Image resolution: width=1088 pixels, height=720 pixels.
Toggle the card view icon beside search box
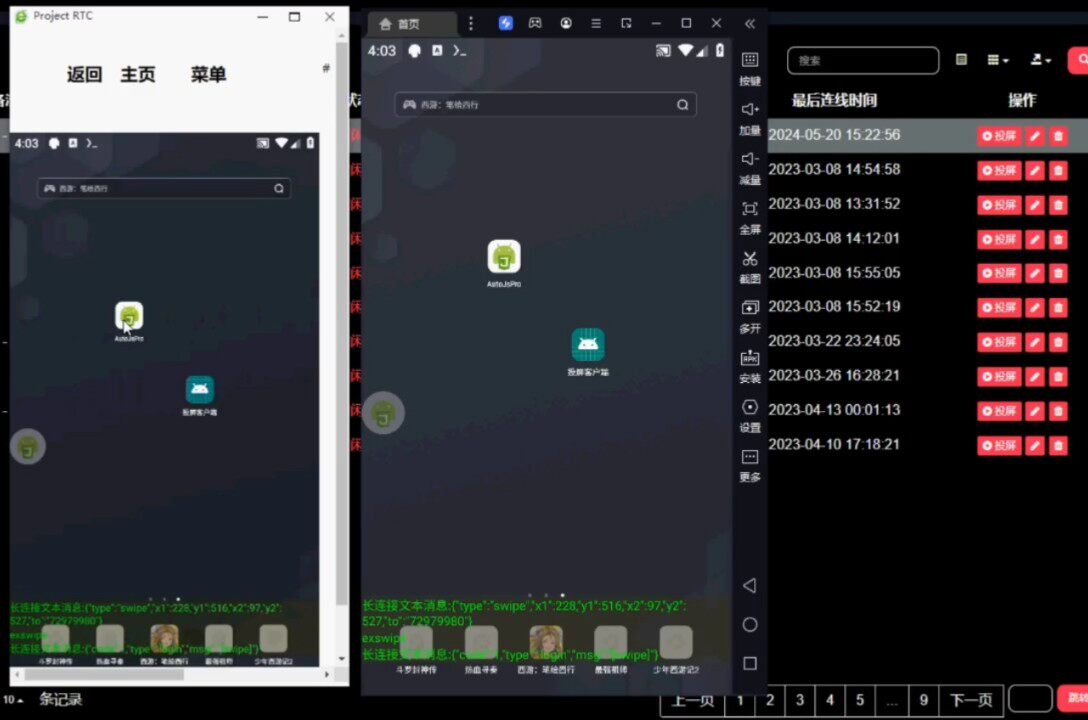point(961,60)
